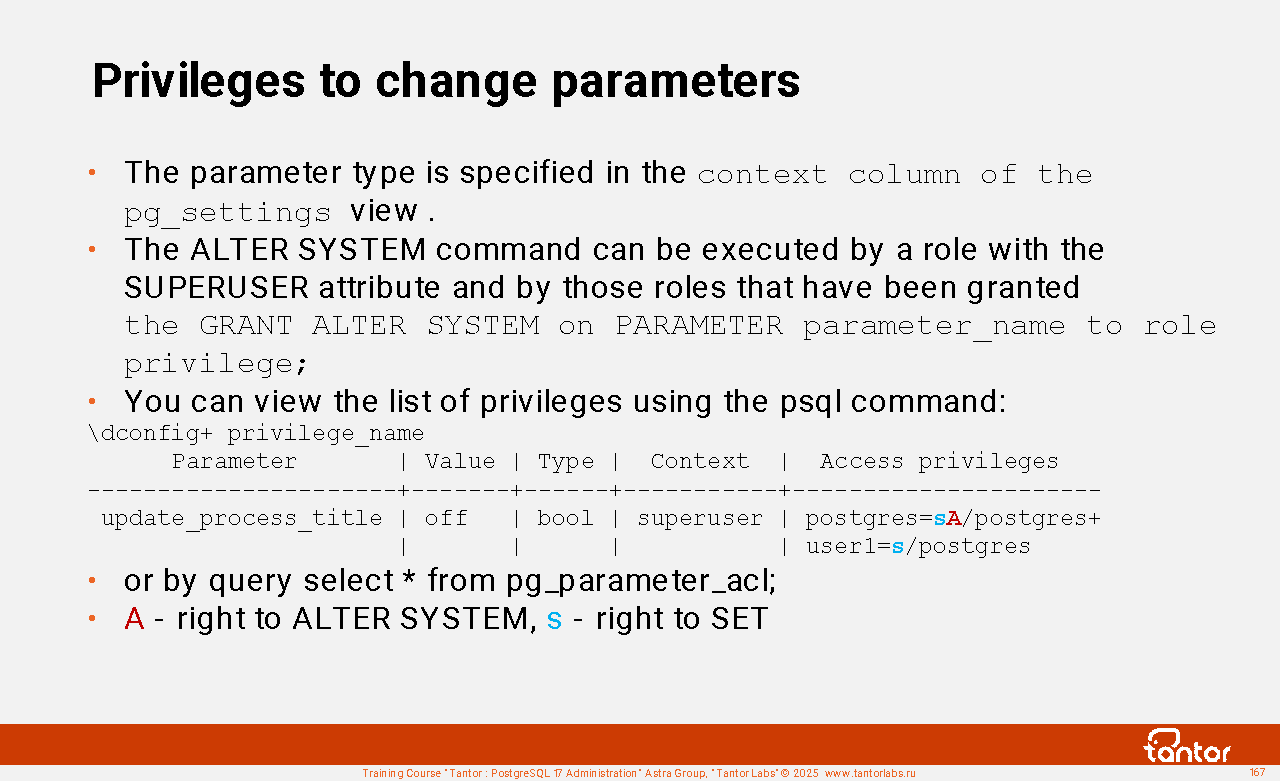Viewport: 1280px width, 781px height.
Task: Open the www.tantorlabs.ru link
Action: pos(869,774)
